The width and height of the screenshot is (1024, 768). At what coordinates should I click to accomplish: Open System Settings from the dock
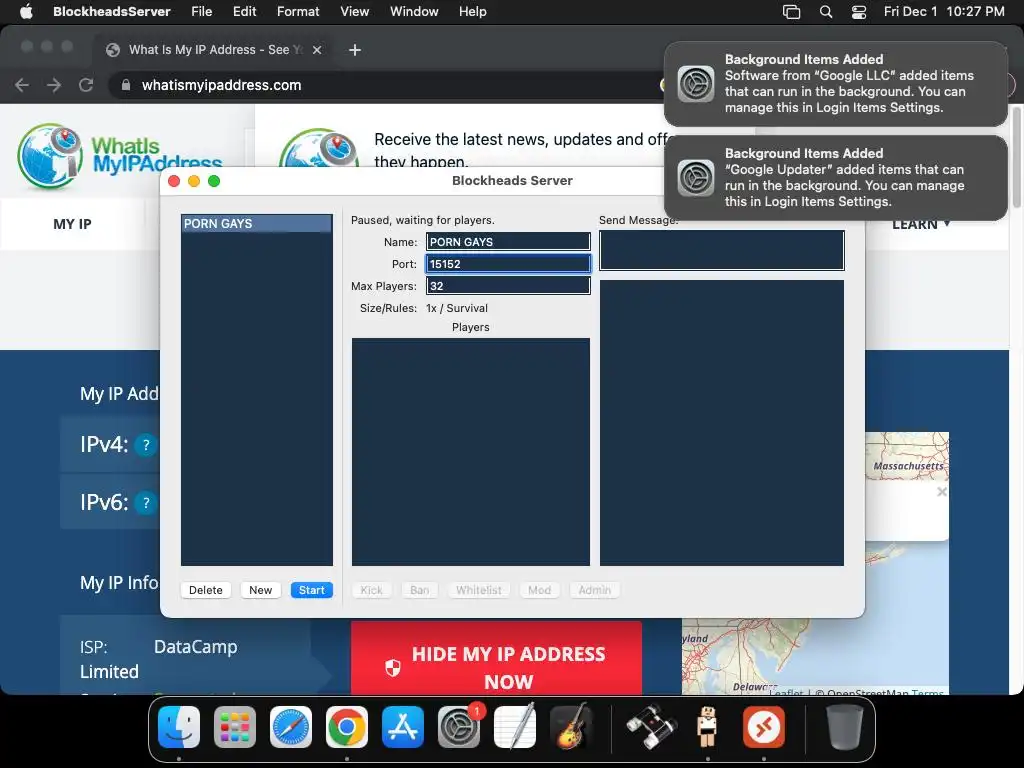[459, 727]
